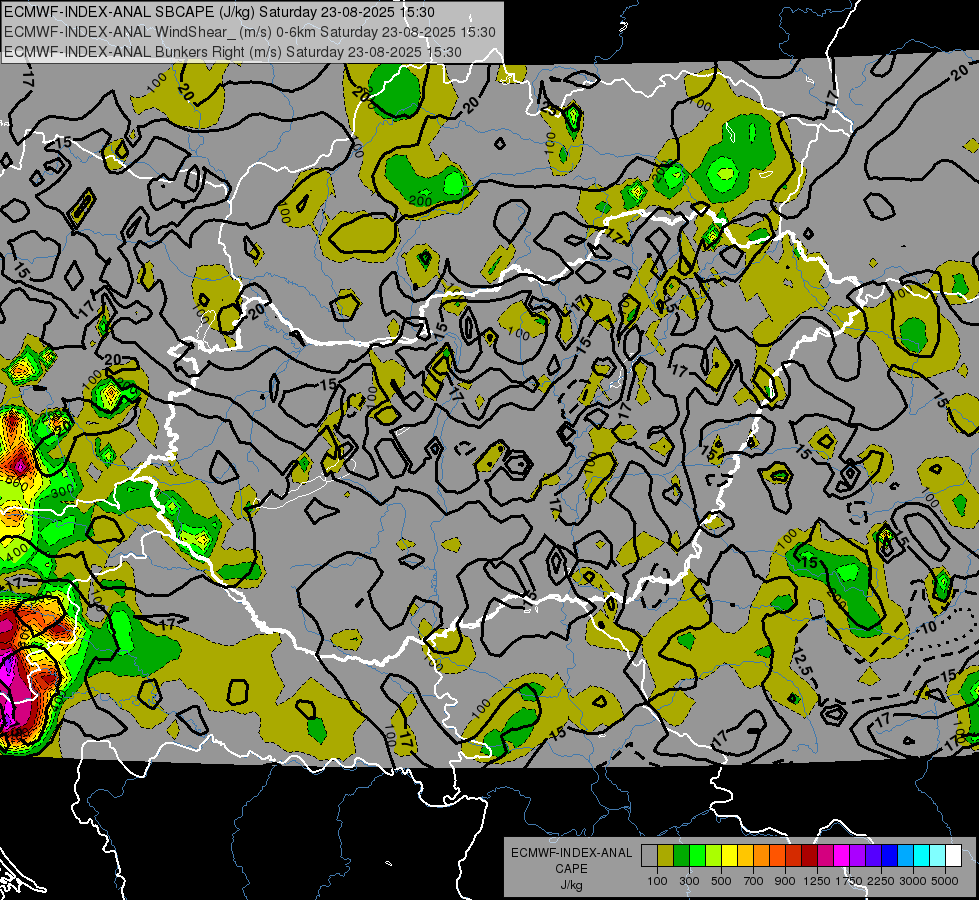This screenshot has height=900, width=979.
Task: Click the bright green swatch after 300
Action: 697,855
